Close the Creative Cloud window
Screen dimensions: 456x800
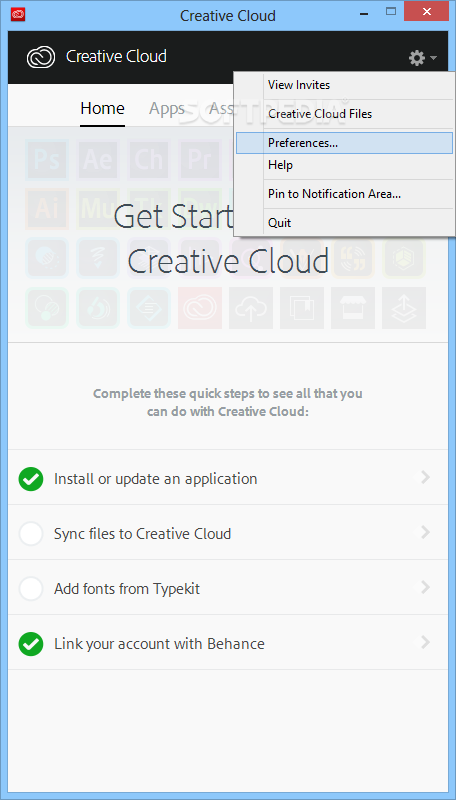tap(426, 11)
